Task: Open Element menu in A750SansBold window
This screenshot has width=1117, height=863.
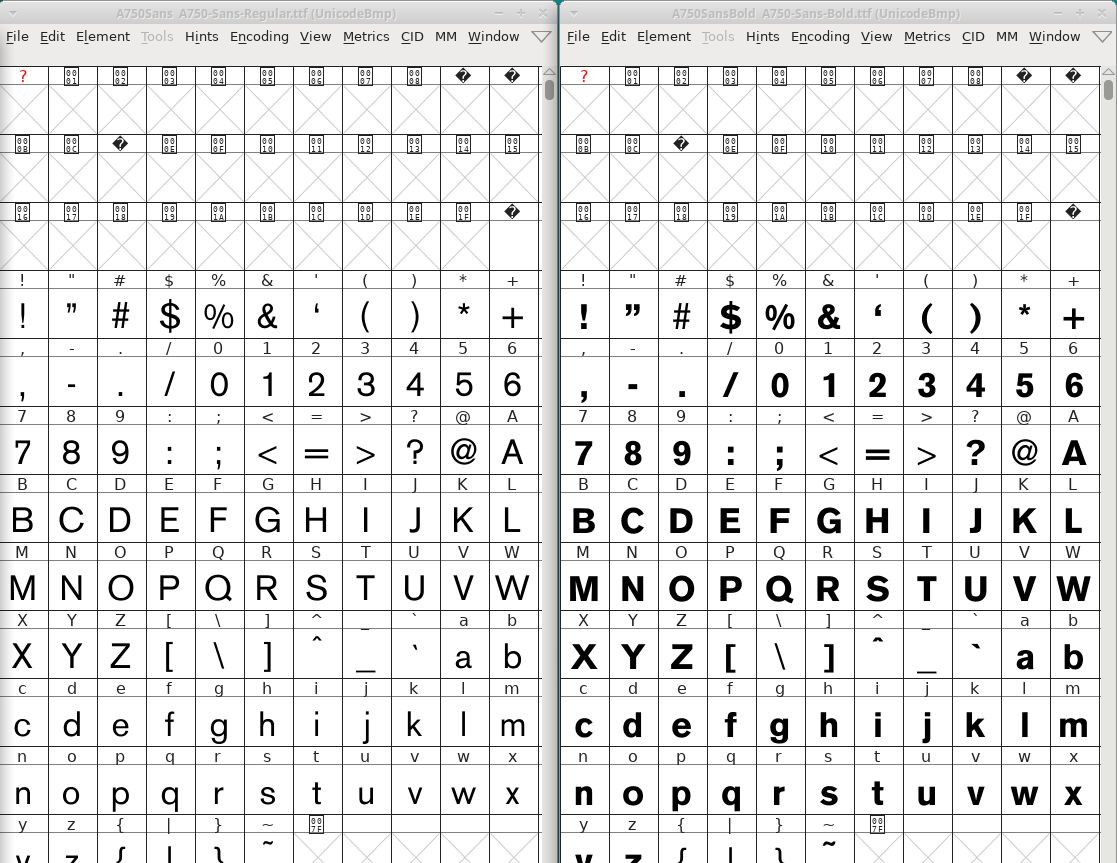Action: tap(664, 36)
